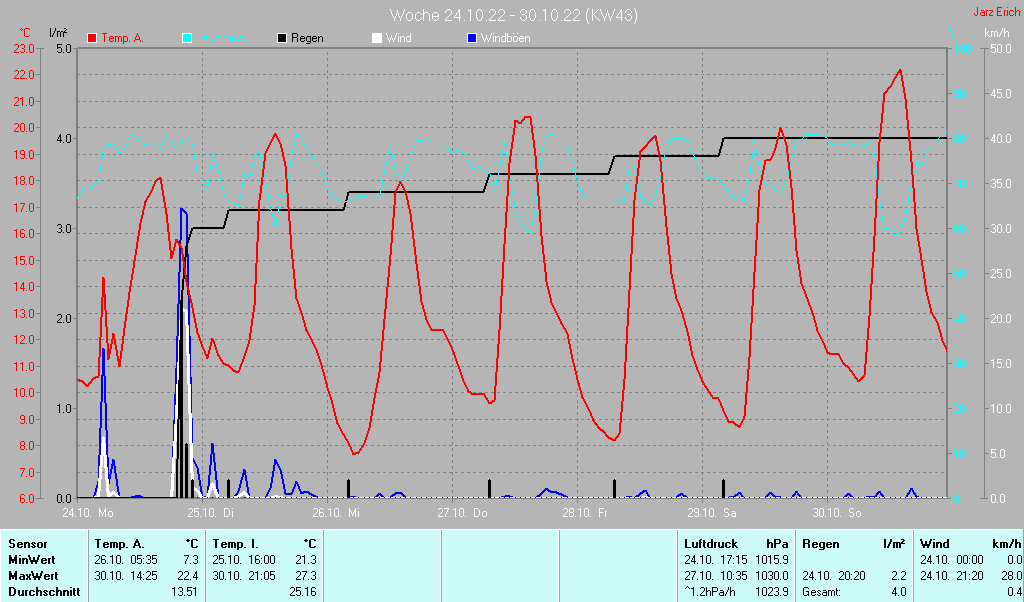Viewport: 1024px width, 602px height.
Task: Click the black Regen legend square
Action: tap(282, 38)
